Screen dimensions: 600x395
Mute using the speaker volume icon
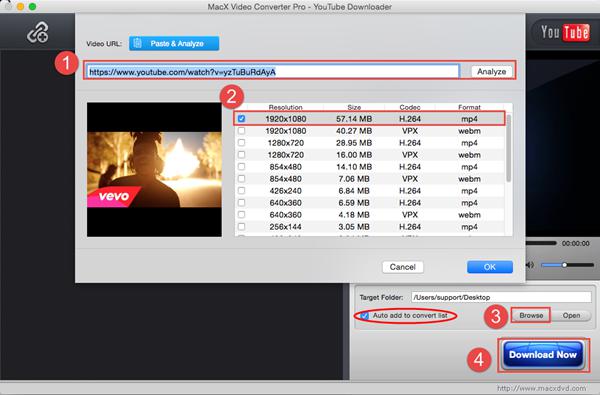click(530, 265)
